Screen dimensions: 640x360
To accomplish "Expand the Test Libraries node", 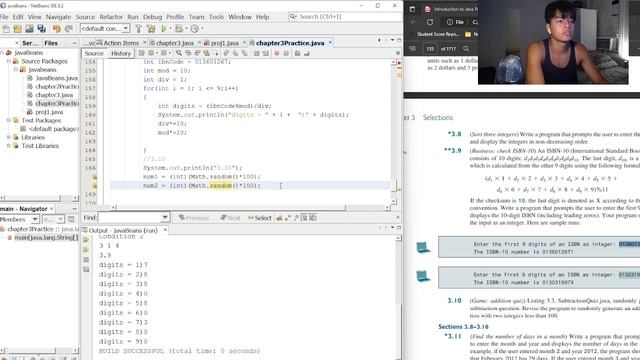I will tap(9, 146).
